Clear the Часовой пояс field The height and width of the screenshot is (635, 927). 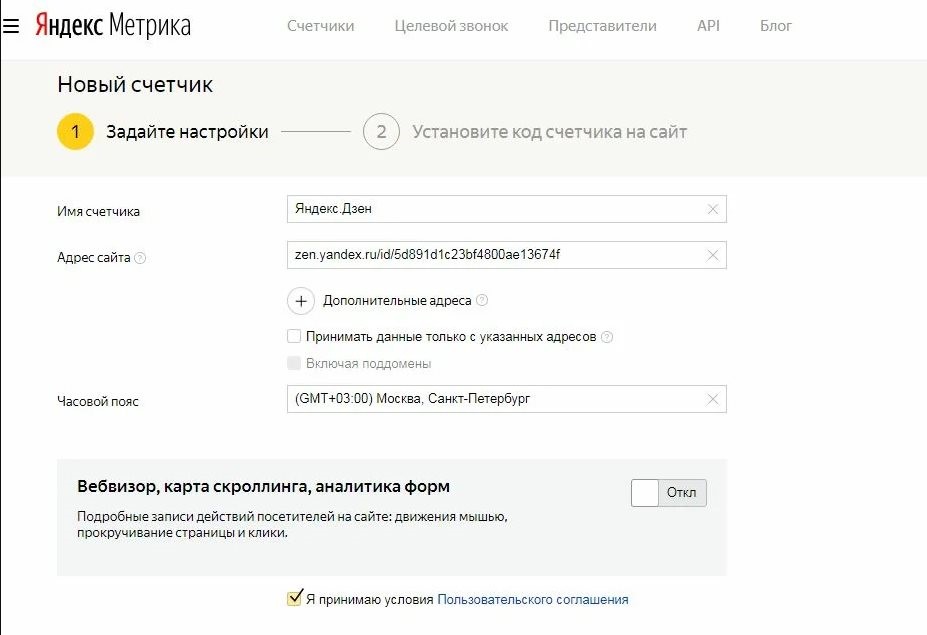click(712, 399)
